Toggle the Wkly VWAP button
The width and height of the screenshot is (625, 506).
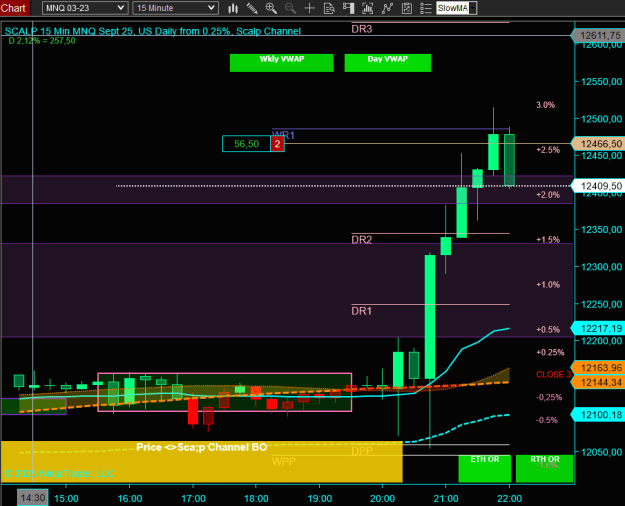point(281,63)
